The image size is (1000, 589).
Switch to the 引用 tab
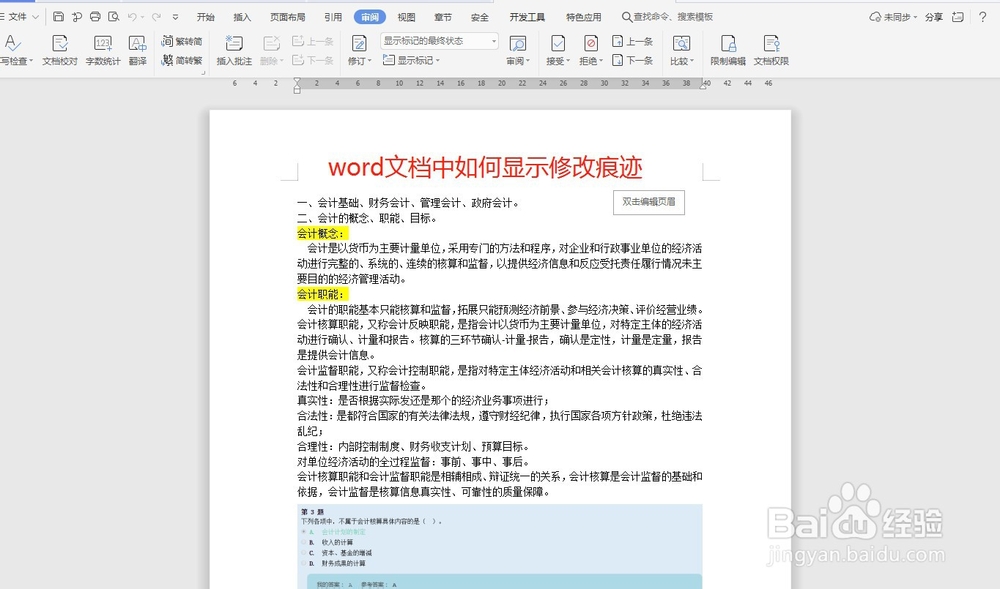click(x=333, y=17)
